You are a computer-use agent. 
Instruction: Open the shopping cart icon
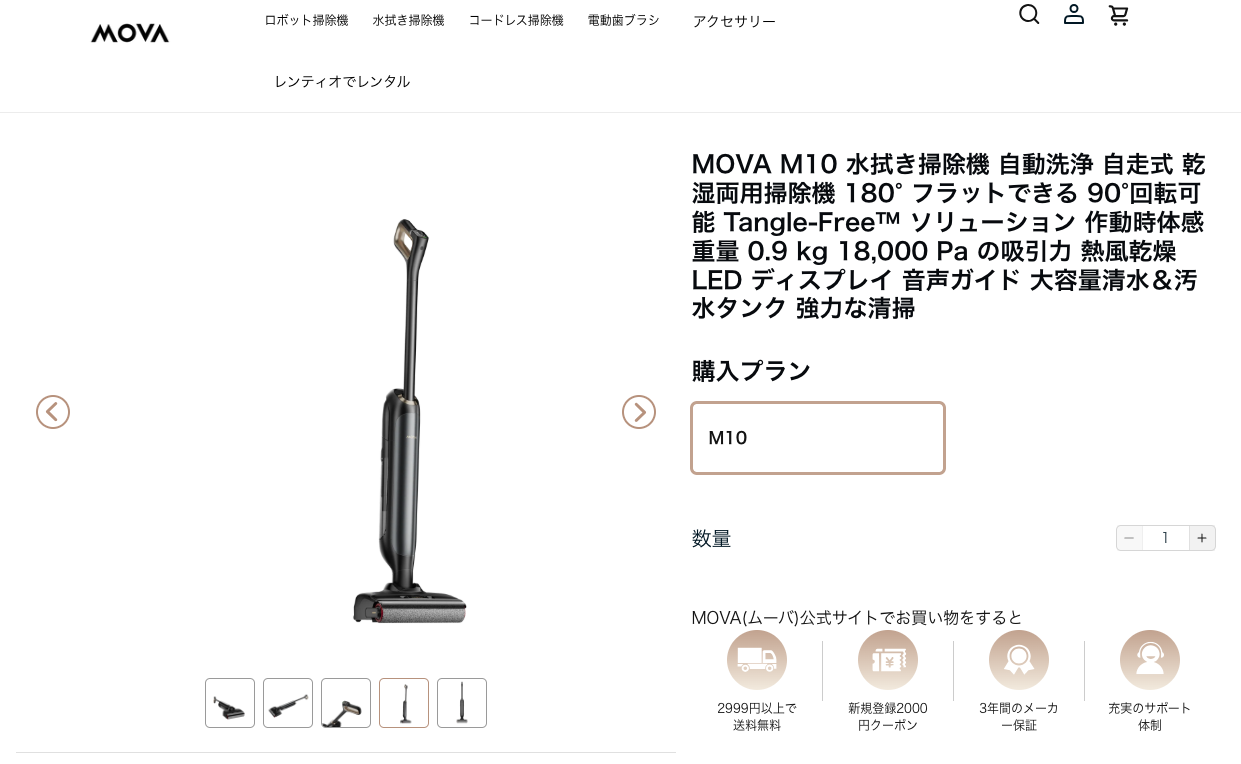click(x=1119, y=15)
